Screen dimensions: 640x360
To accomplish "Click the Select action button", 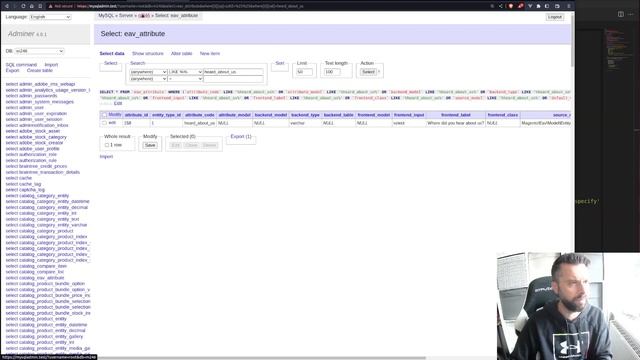I will 368,72.
